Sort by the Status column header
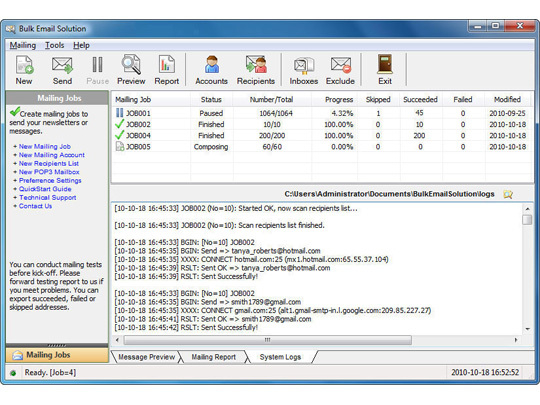The width and height of the screenshot is (540, 405). tap(211, 100)
